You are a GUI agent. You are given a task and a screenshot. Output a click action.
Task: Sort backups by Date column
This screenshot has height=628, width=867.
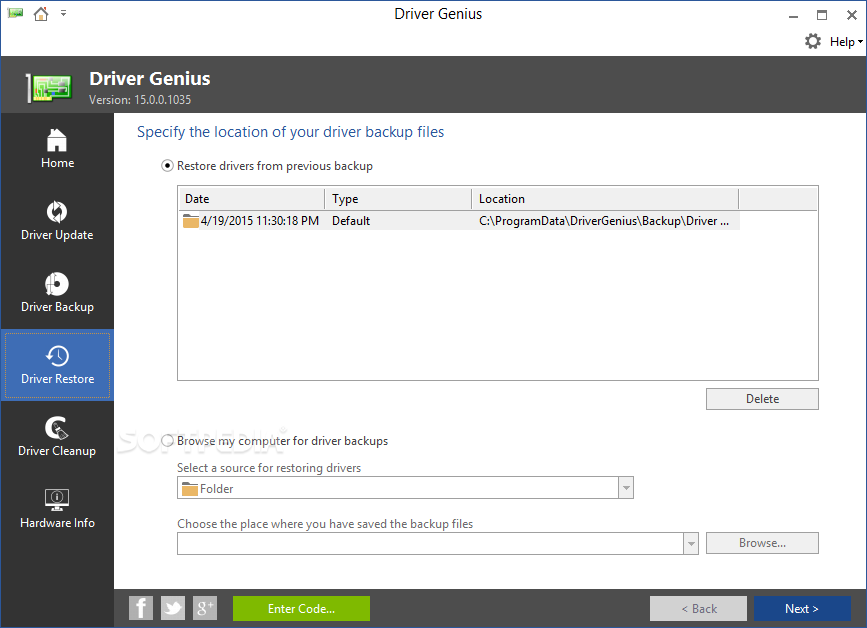(x=252, y=199)
